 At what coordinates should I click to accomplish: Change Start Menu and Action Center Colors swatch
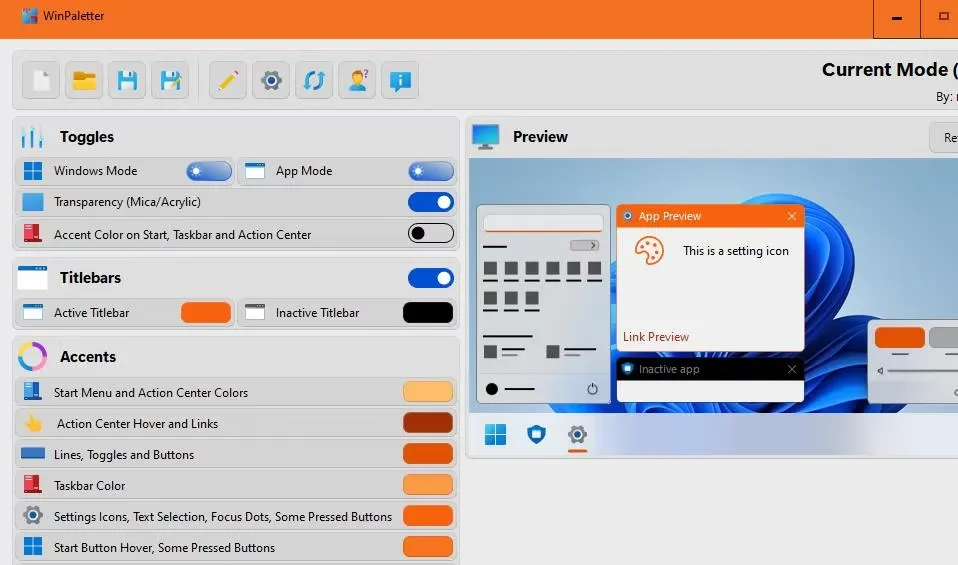tap(428, 392)
